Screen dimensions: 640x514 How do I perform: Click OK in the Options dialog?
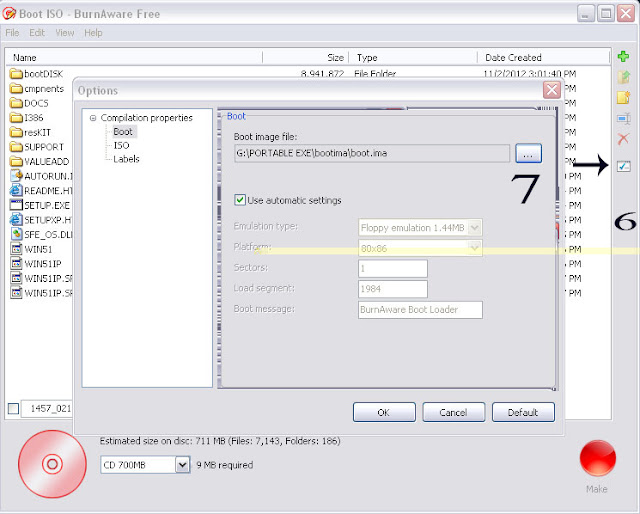pyautogui.click(x=384, y=412)
